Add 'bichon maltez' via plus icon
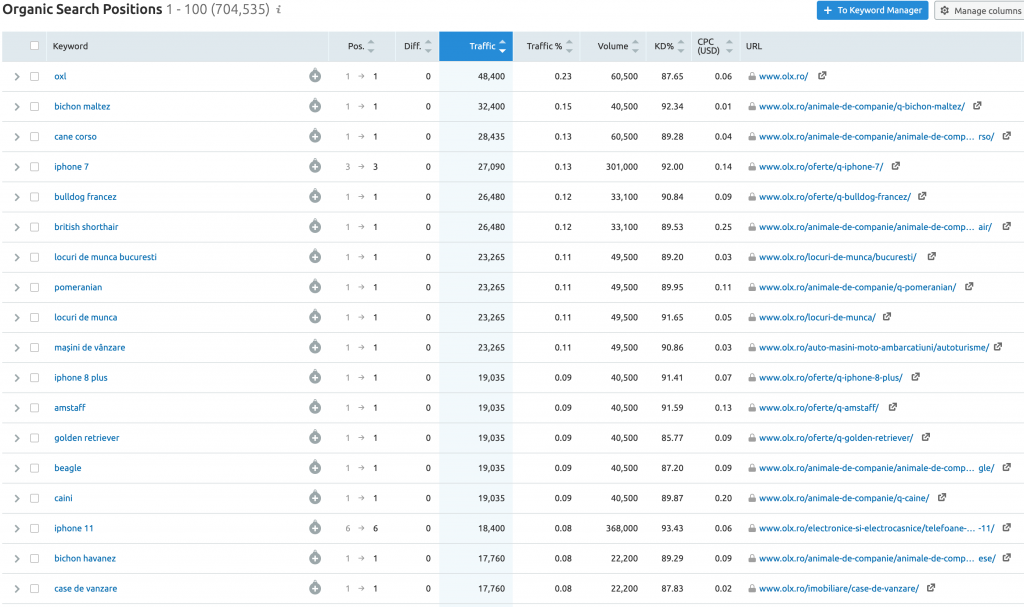 pyautogui.click(x=315, y=106)
